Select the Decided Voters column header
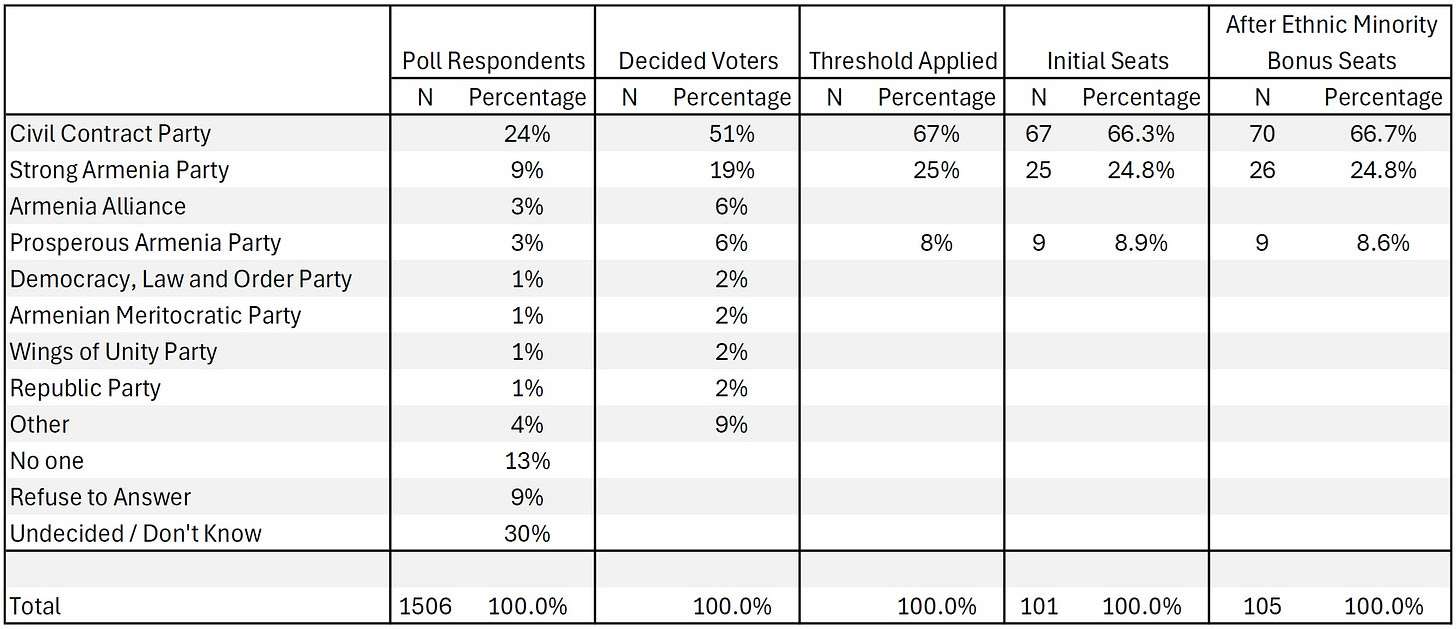Viewport: 1456px width, 629px height. 698,61
